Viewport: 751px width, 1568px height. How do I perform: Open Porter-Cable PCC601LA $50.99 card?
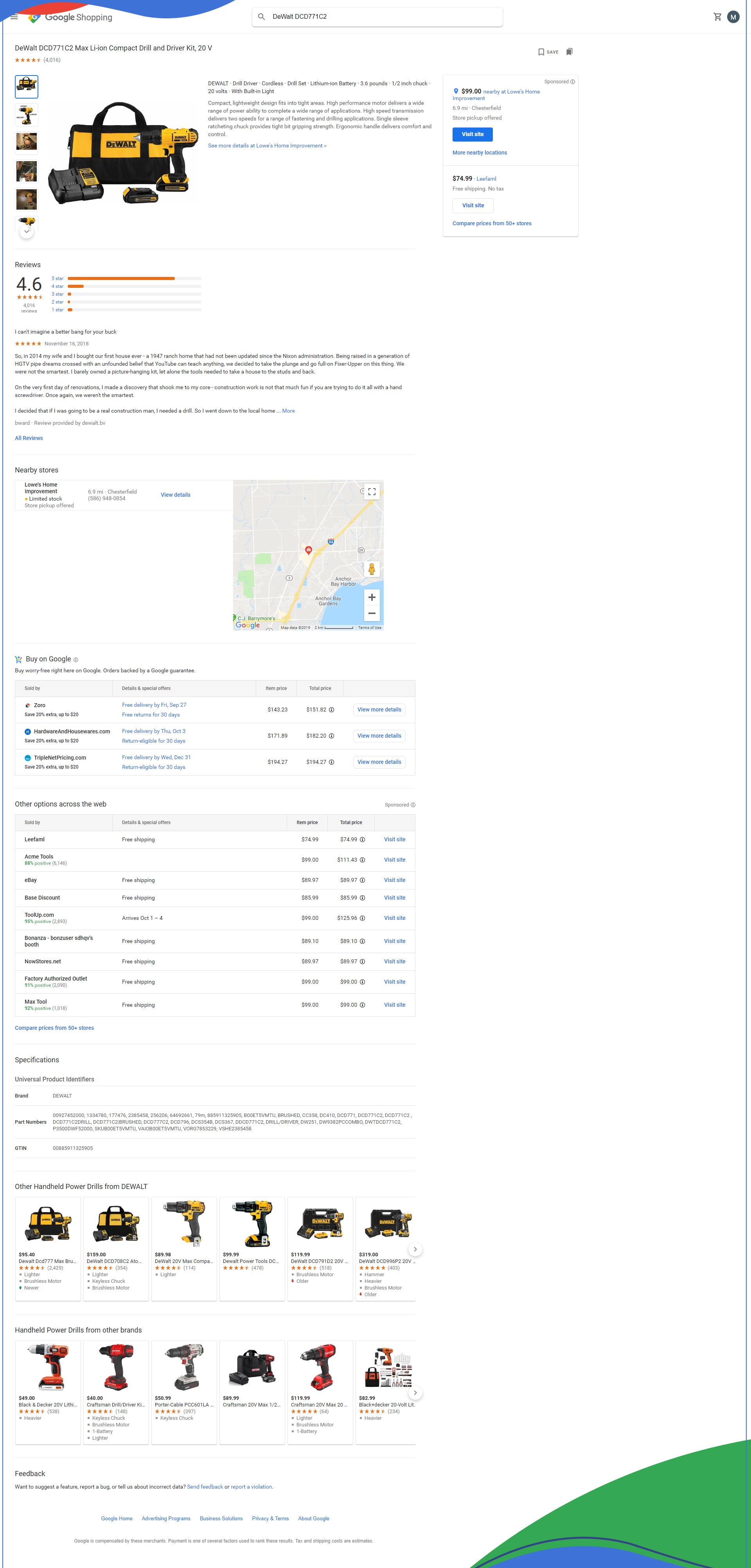click(x=184, y=1393)
